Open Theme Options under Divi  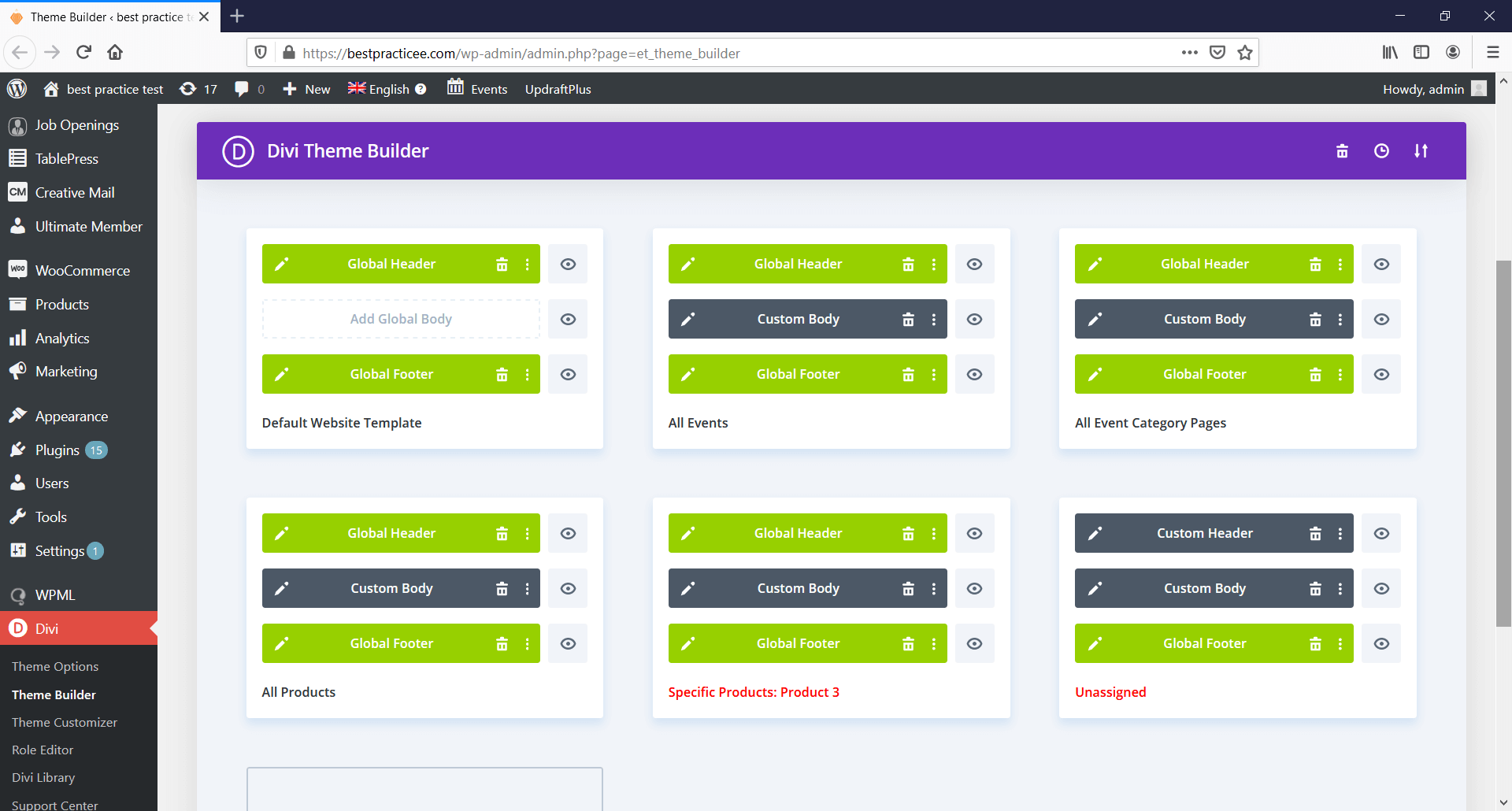(55, 667)
